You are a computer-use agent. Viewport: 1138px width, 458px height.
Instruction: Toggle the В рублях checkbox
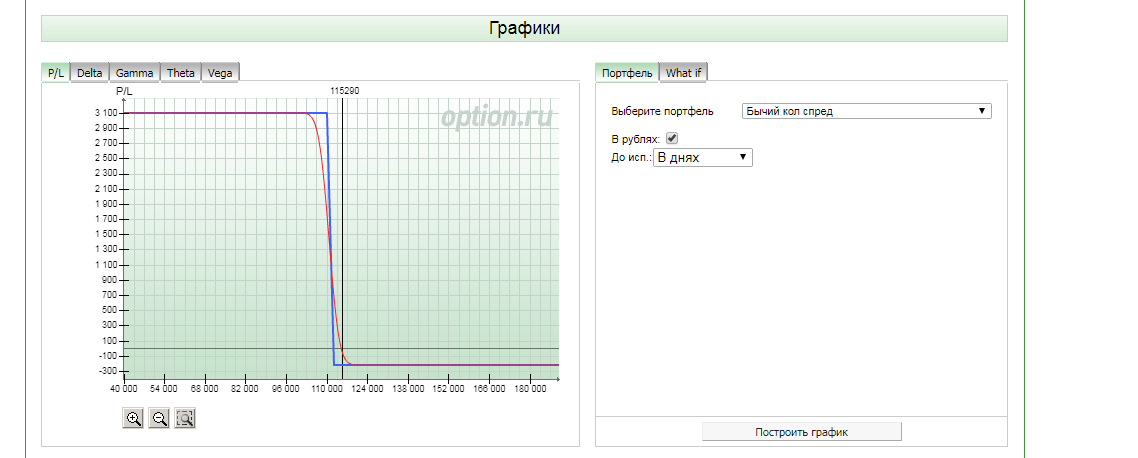(672, 138)
